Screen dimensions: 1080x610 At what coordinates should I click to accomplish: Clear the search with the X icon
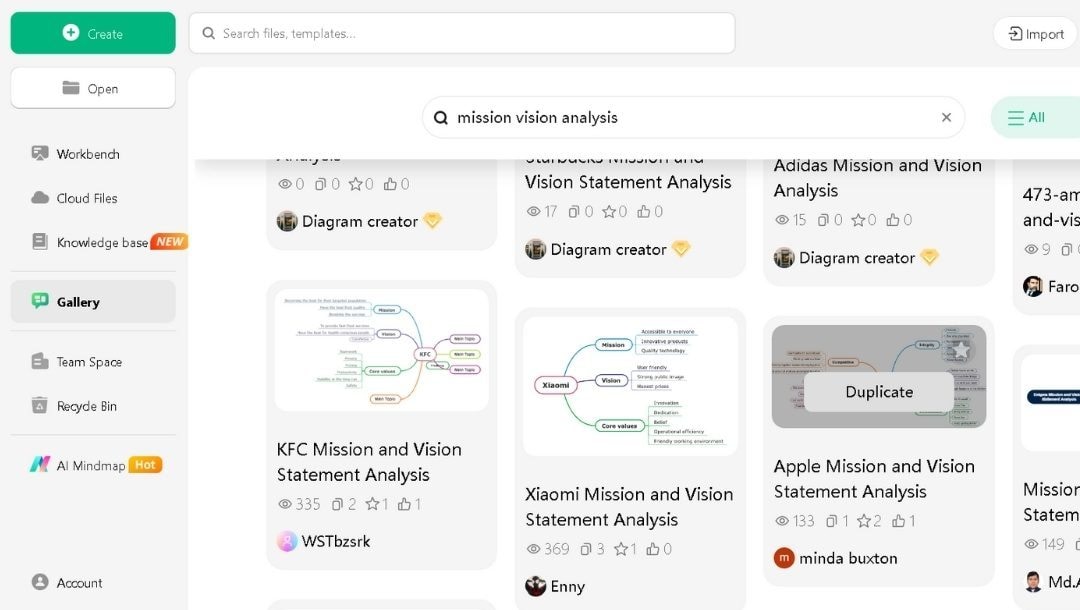point(945,117)
